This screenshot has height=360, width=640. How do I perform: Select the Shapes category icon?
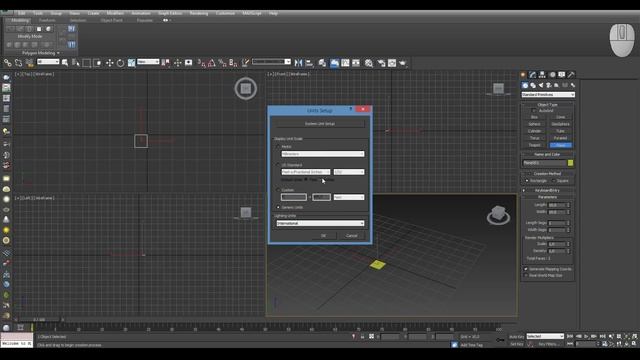tap(533, 85)
